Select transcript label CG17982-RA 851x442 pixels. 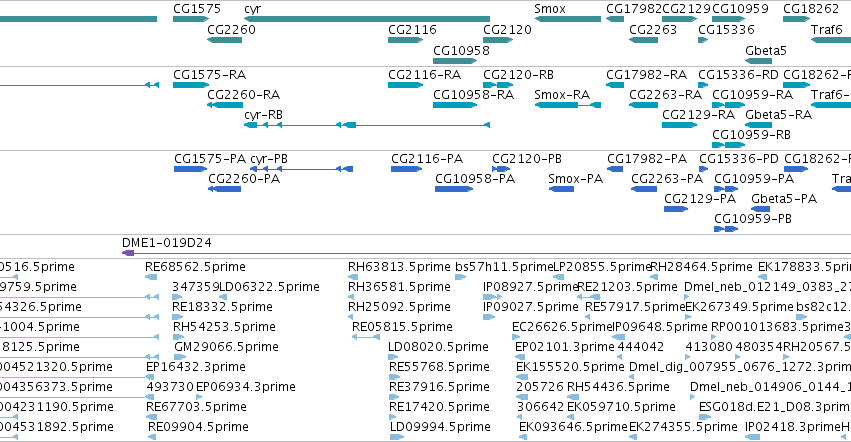(646, 74)
